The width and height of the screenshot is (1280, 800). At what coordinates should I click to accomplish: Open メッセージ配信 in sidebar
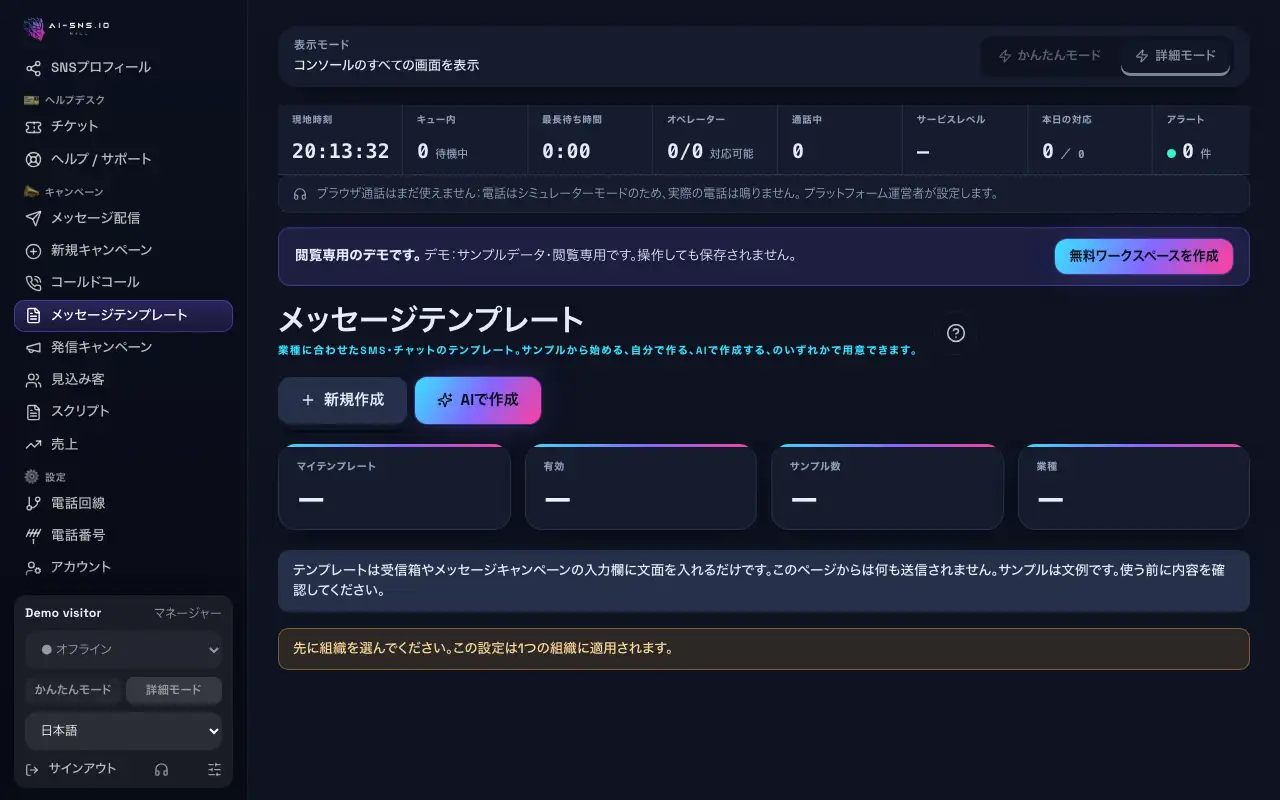coord(123,218)
